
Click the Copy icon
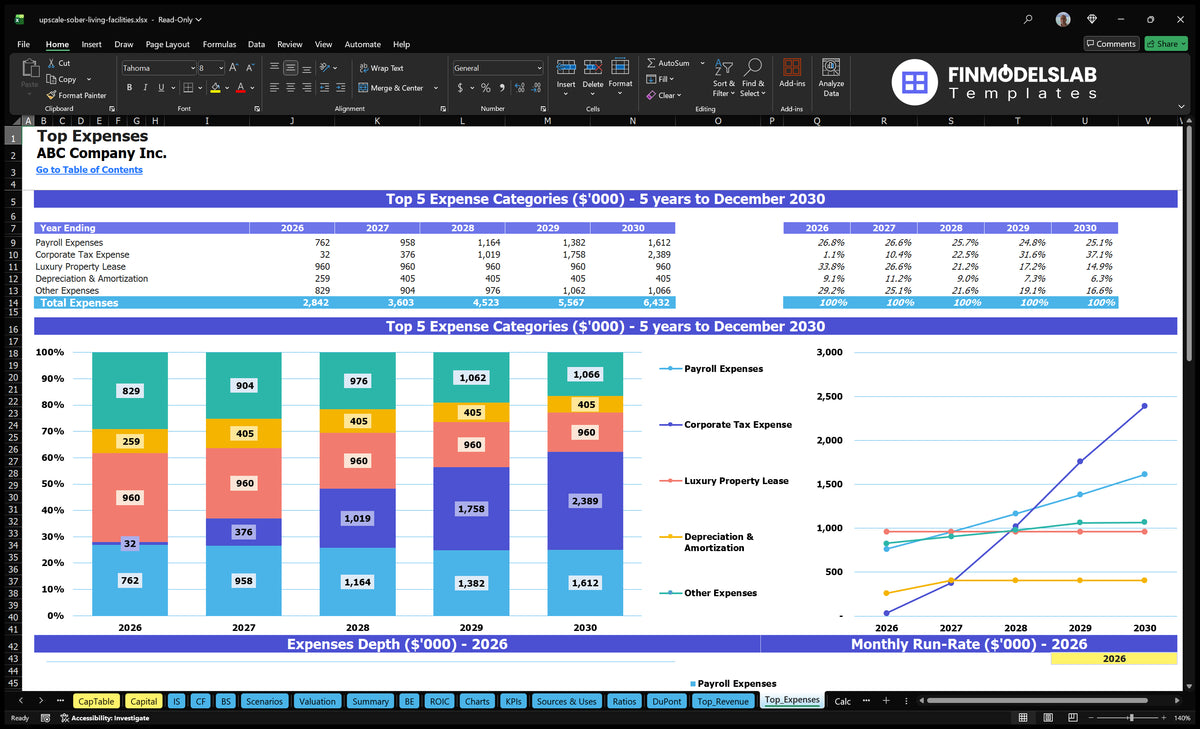pyautogui.click(x=51, y=79)
